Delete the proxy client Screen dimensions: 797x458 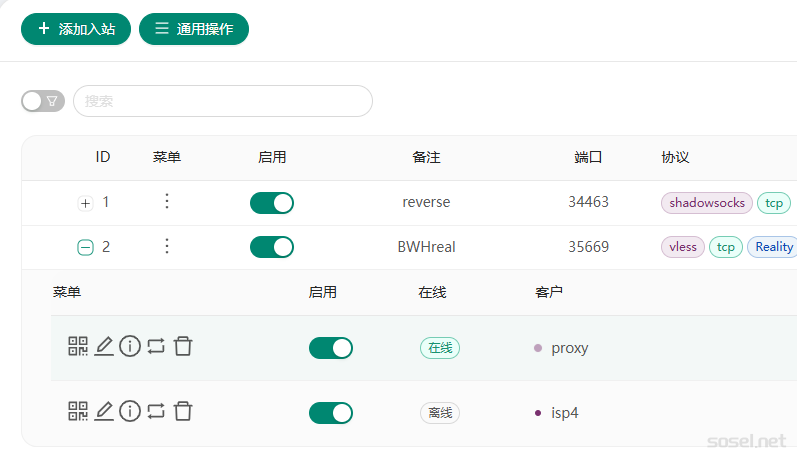point(183,346)
